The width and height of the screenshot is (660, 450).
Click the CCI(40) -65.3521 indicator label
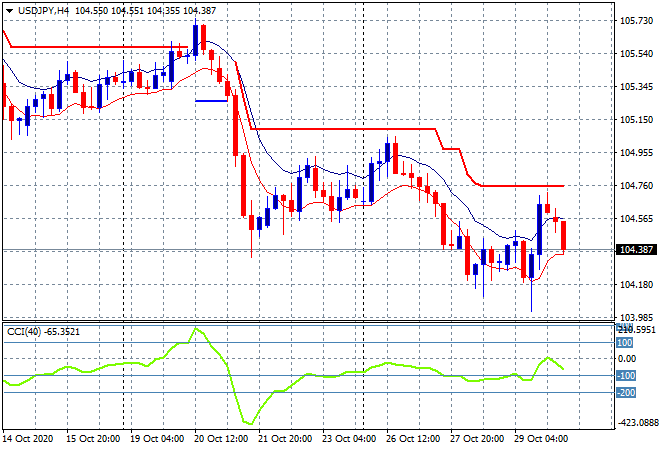click(x=43, y=332)
